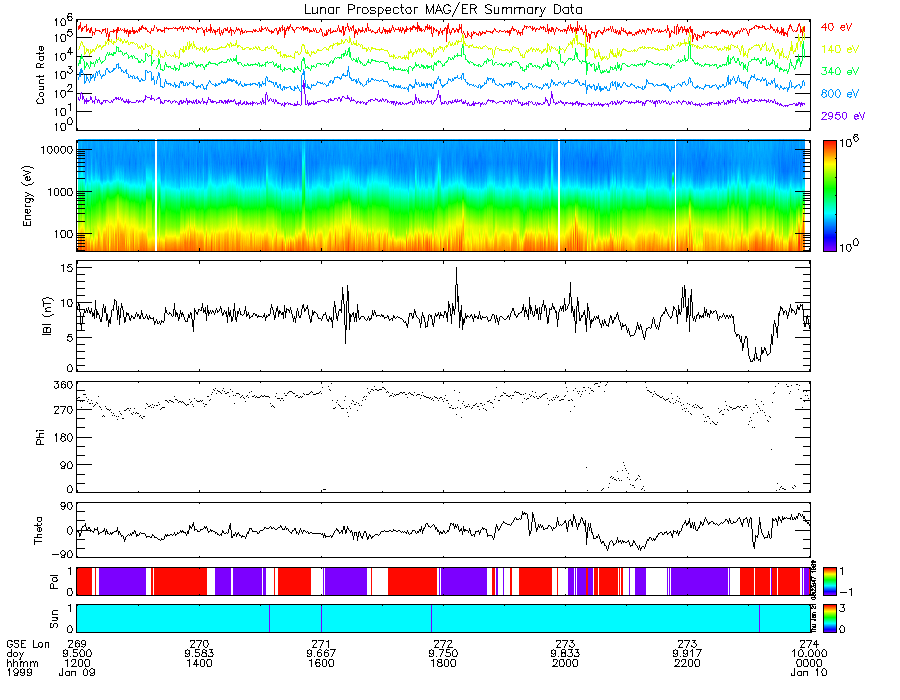
Task: Click the time label '0000'
Action: point(809,663)
